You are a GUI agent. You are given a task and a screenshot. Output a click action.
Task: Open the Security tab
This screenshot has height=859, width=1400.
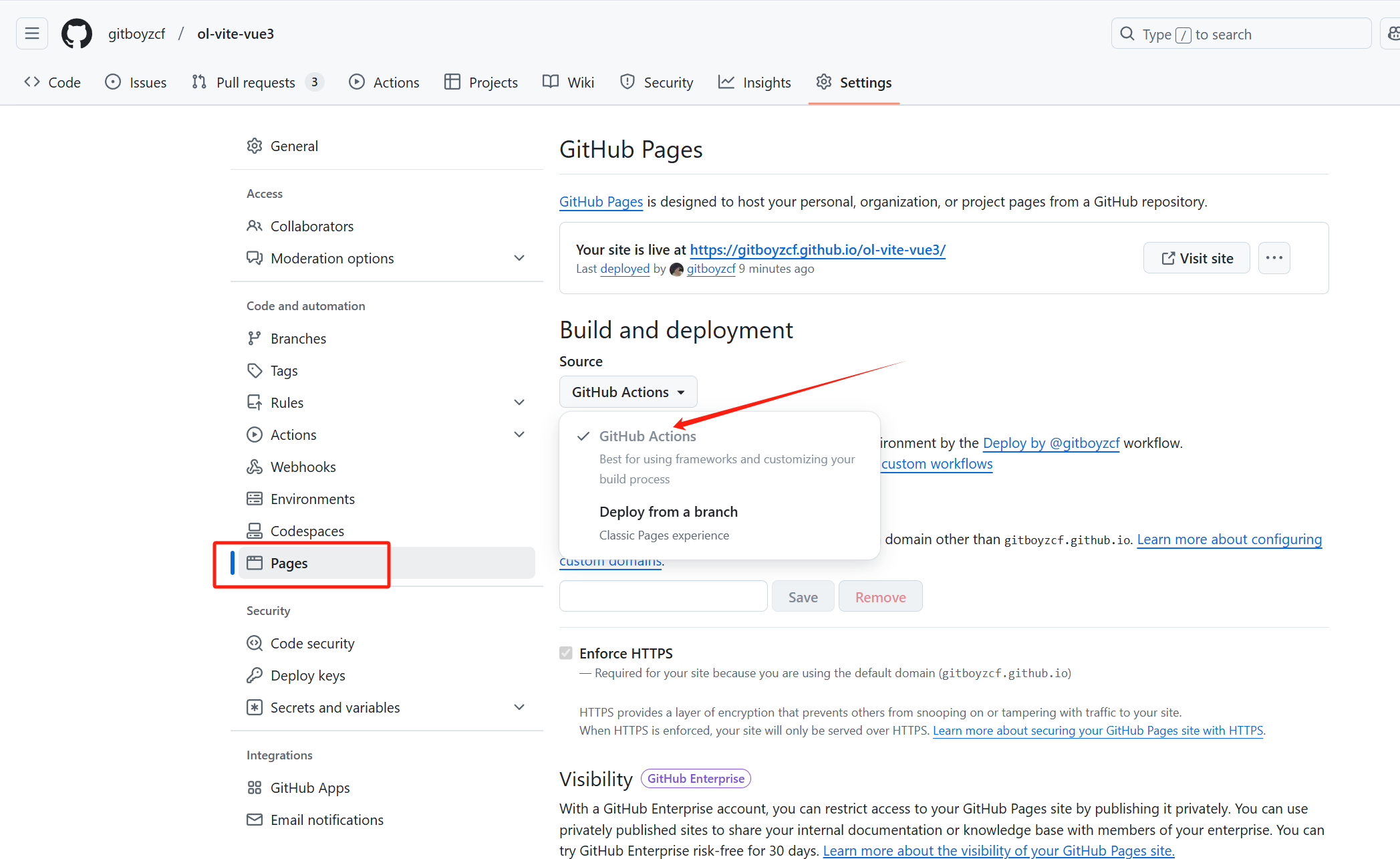tap(657, 82)
